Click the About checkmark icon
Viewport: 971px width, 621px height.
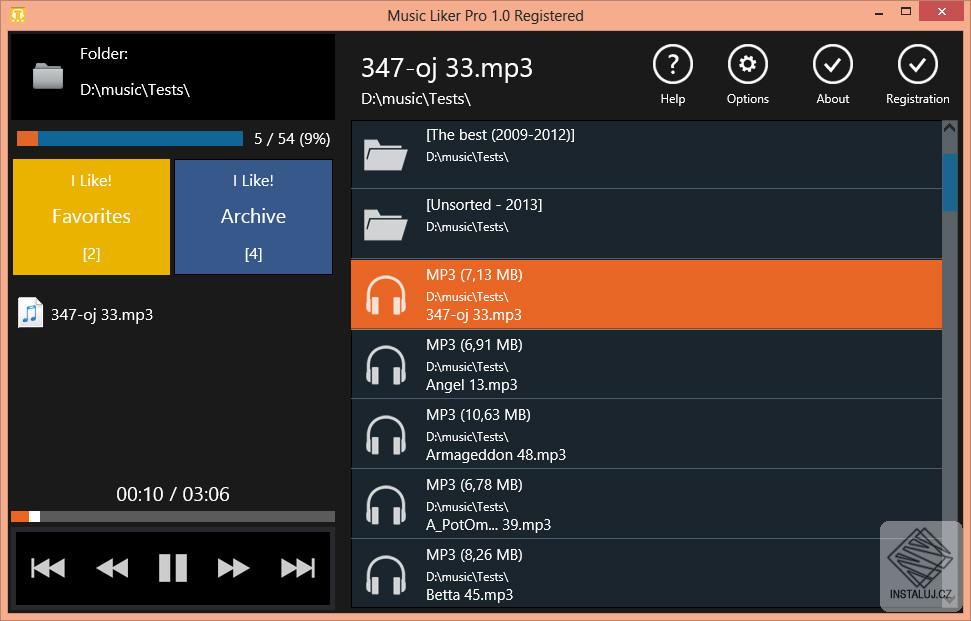[832, 66]
